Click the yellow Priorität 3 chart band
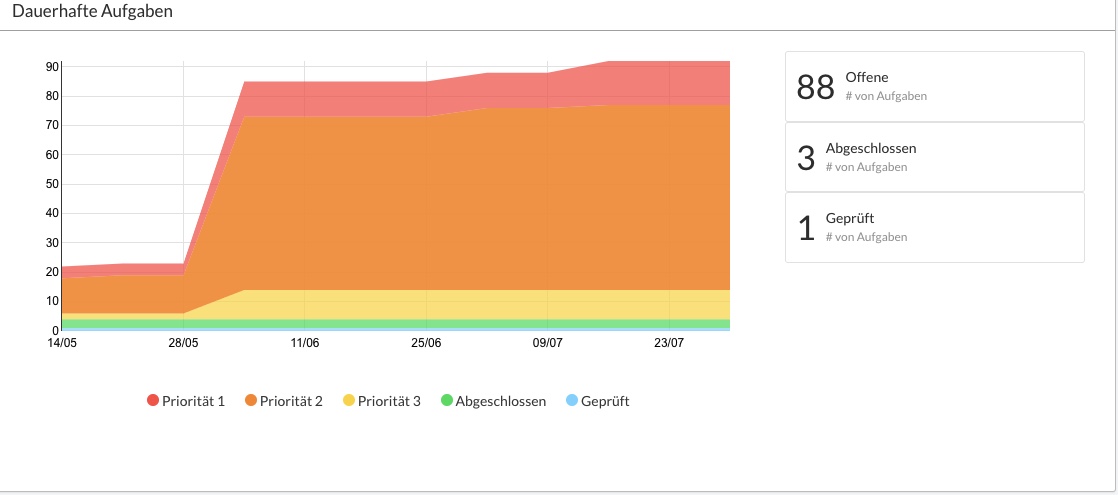This screenshot has height=495, width=1118. click(x=450, y=304)
